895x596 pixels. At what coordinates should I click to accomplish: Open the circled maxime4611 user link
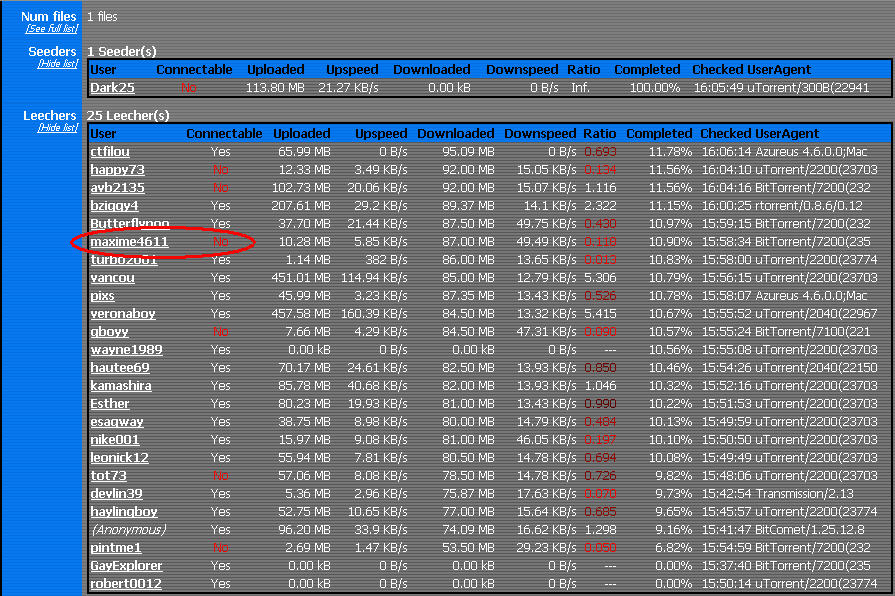[129, 242]
